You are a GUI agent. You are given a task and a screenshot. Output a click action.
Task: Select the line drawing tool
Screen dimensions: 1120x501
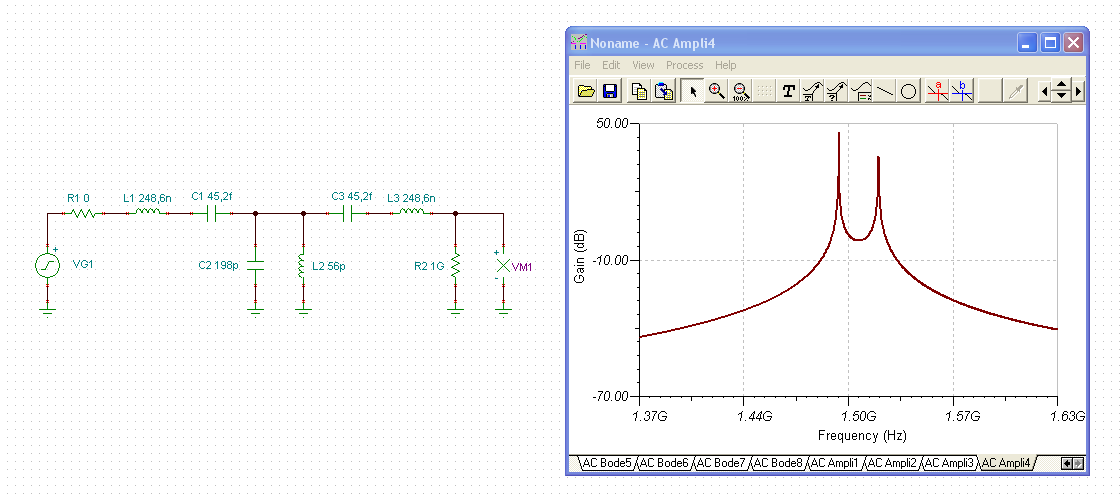pyautogui.click(x=884, y=91)
